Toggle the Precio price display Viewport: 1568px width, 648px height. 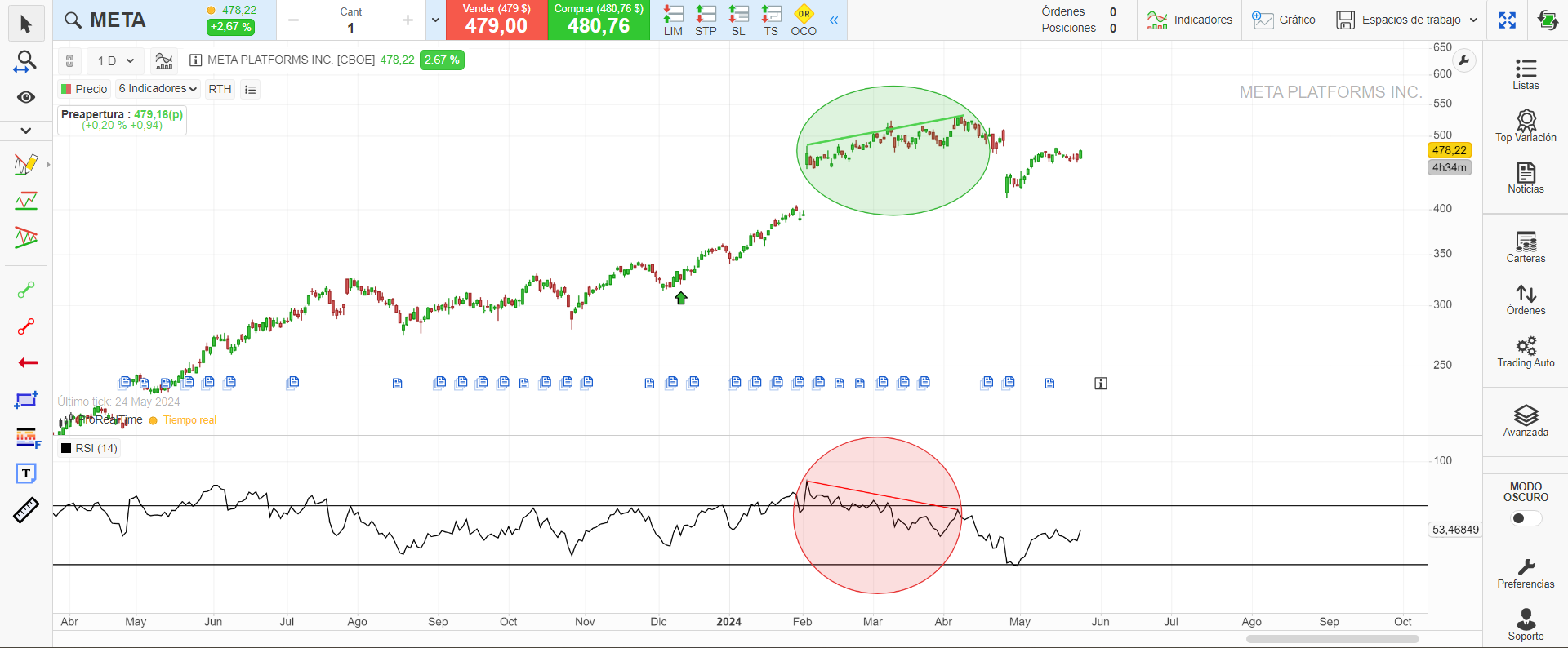click(84, 89)
